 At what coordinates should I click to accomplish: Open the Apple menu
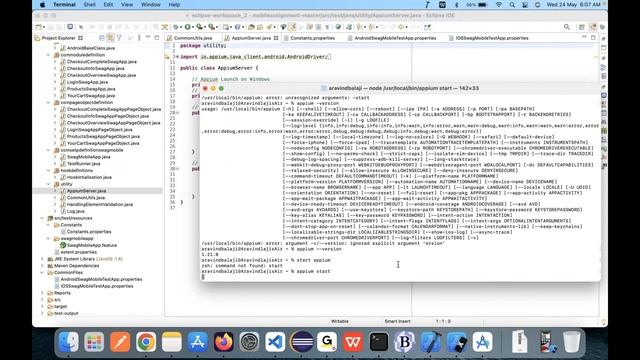42,5
